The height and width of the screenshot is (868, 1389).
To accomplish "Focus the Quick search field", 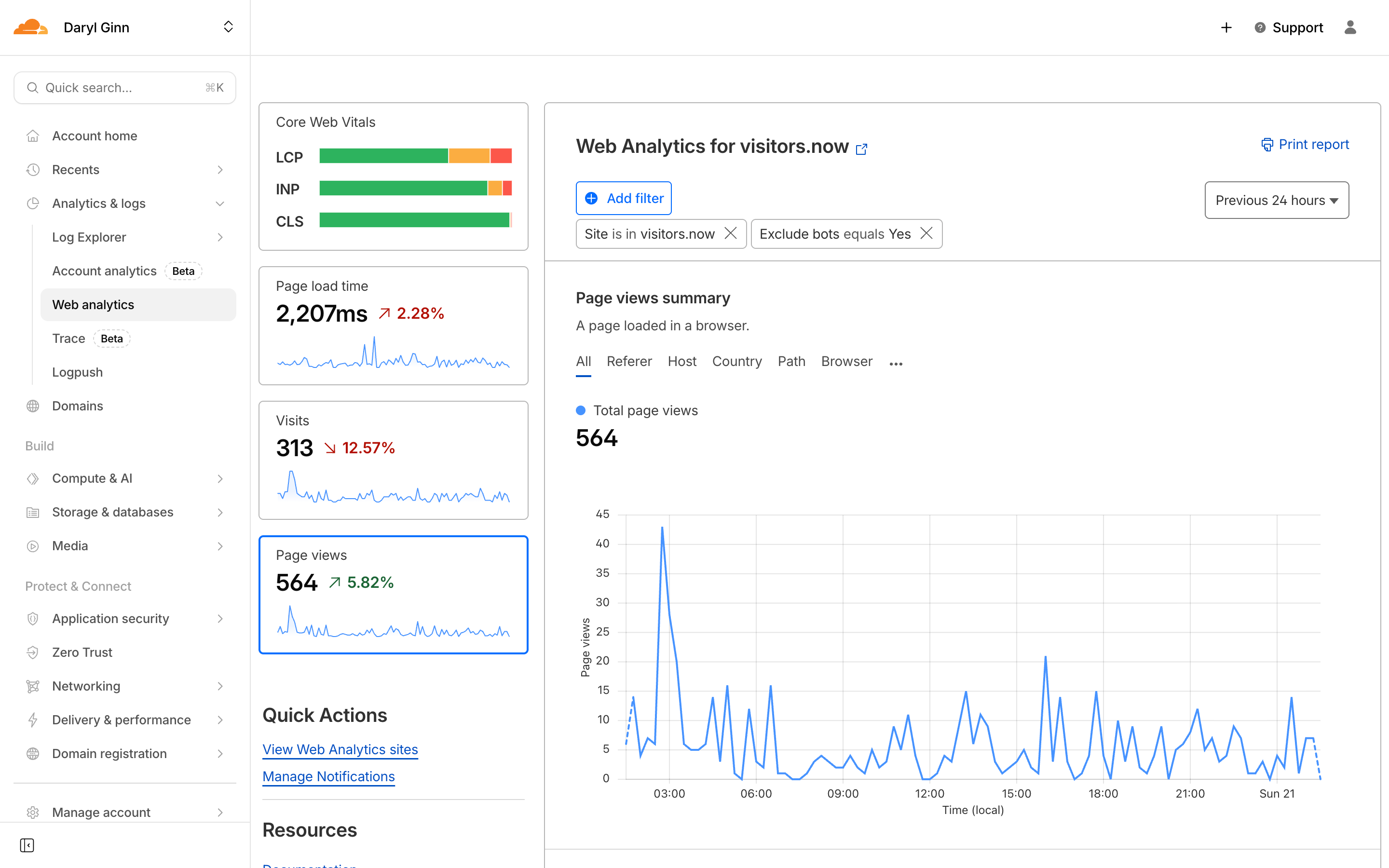I will 124,88.
